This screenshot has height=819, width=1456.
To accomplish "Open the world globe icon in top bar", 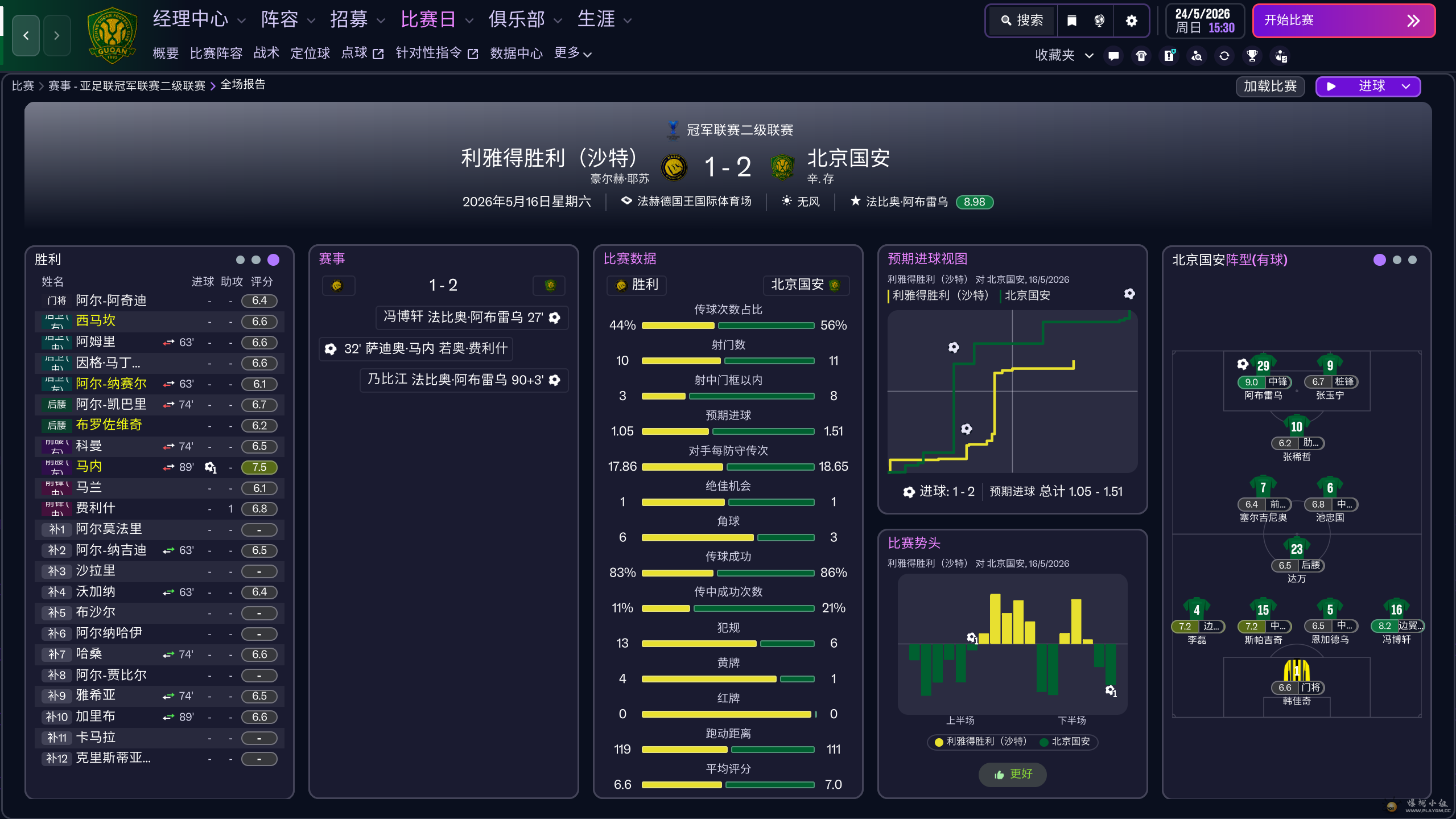I will coord(1099,21).
